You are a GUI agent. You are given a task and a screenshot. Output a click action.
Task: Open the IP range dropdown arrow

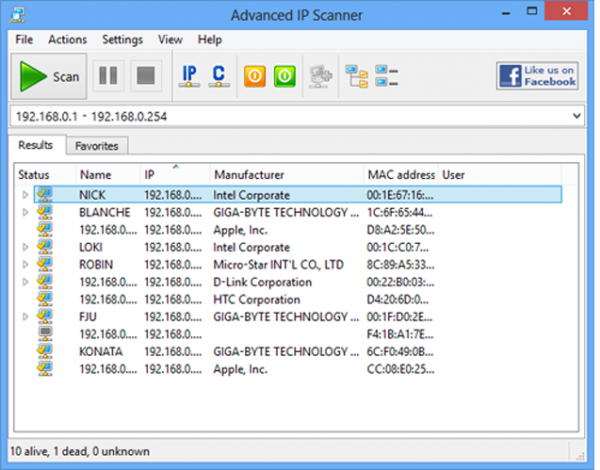tap(576, 117)
